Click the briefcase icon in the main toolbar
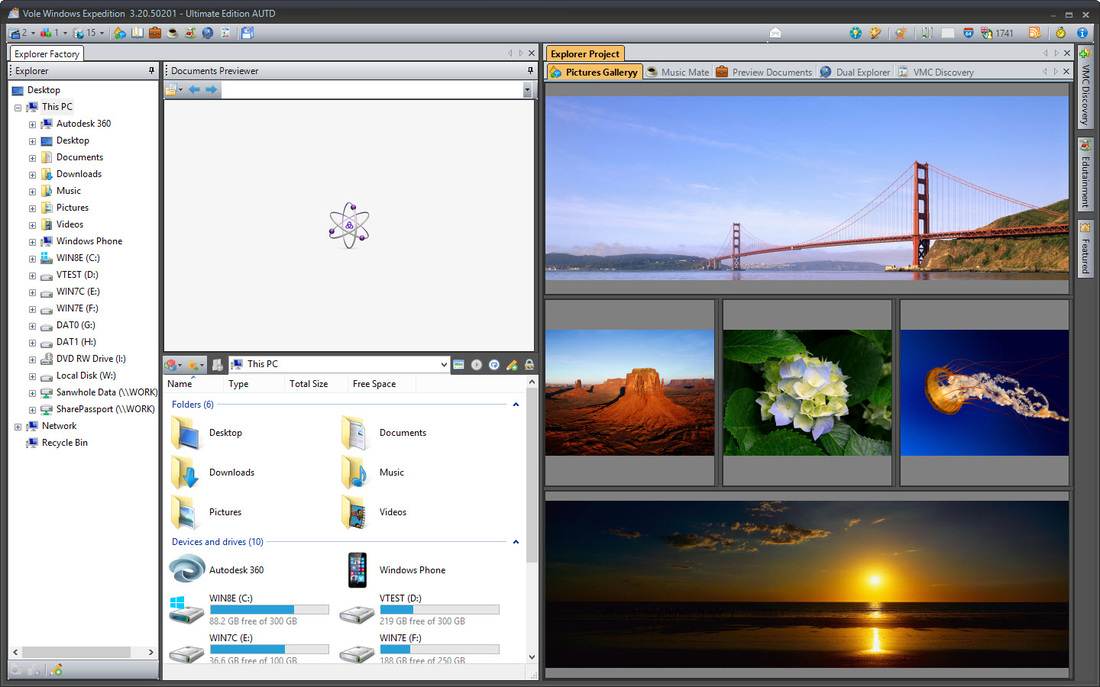Viewport: 1100px width, 687px height. coord(155,33)
